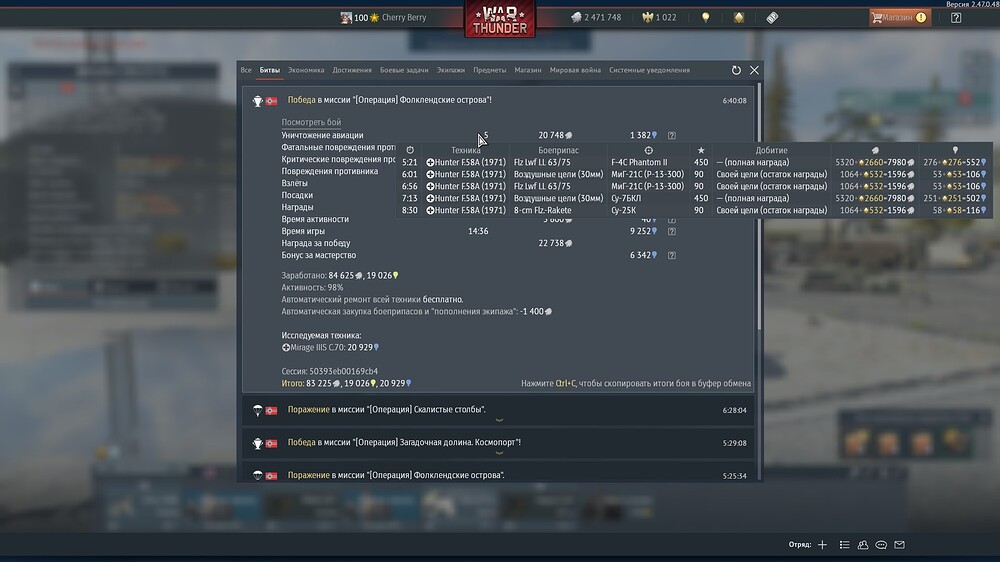Click flag icon beside Скалистые столбы entry
The height and width of the screenshot is (562, 1000).
(x=272, y=410)
